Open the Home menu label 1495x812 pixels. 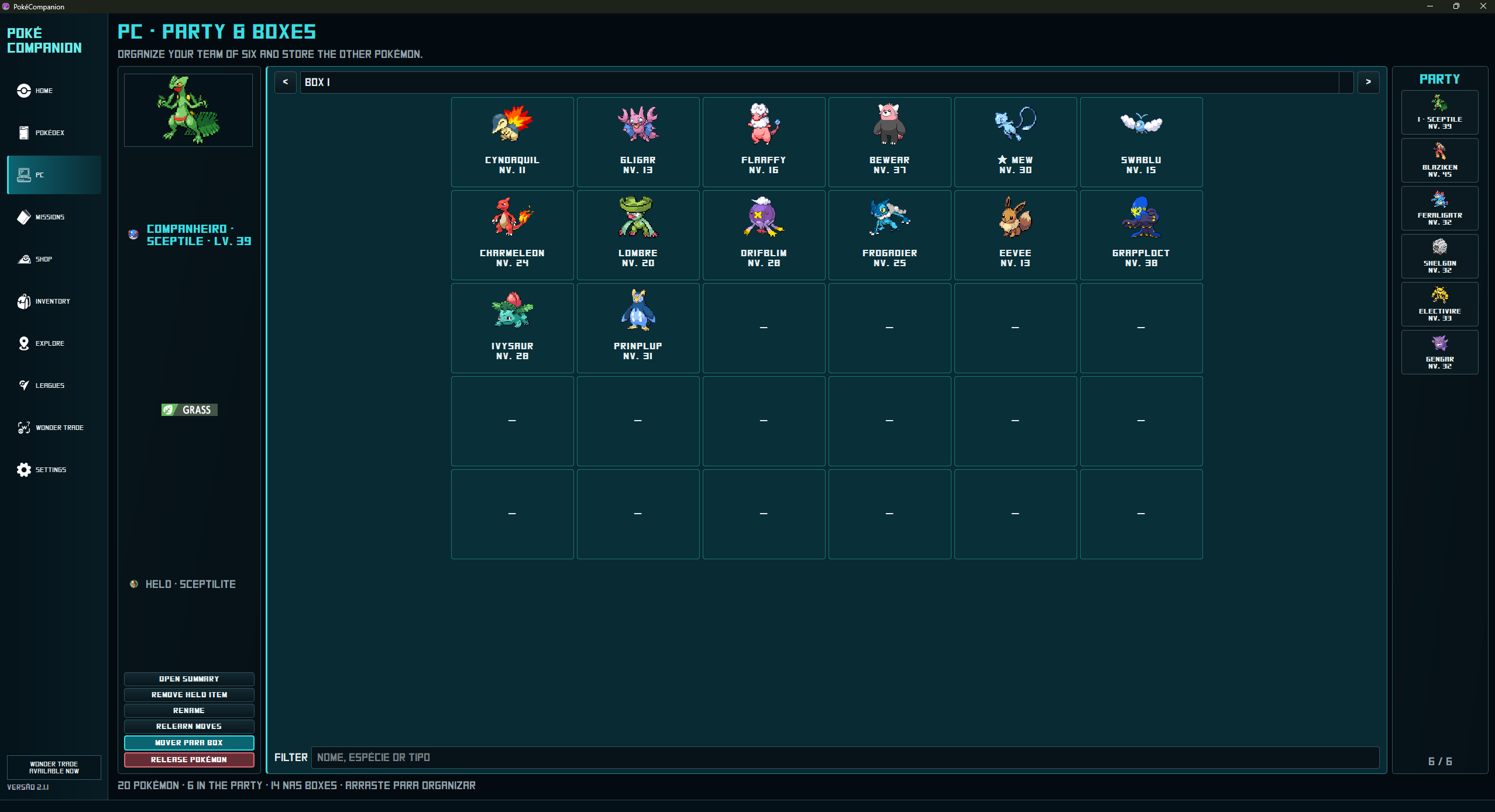[44, 91]
